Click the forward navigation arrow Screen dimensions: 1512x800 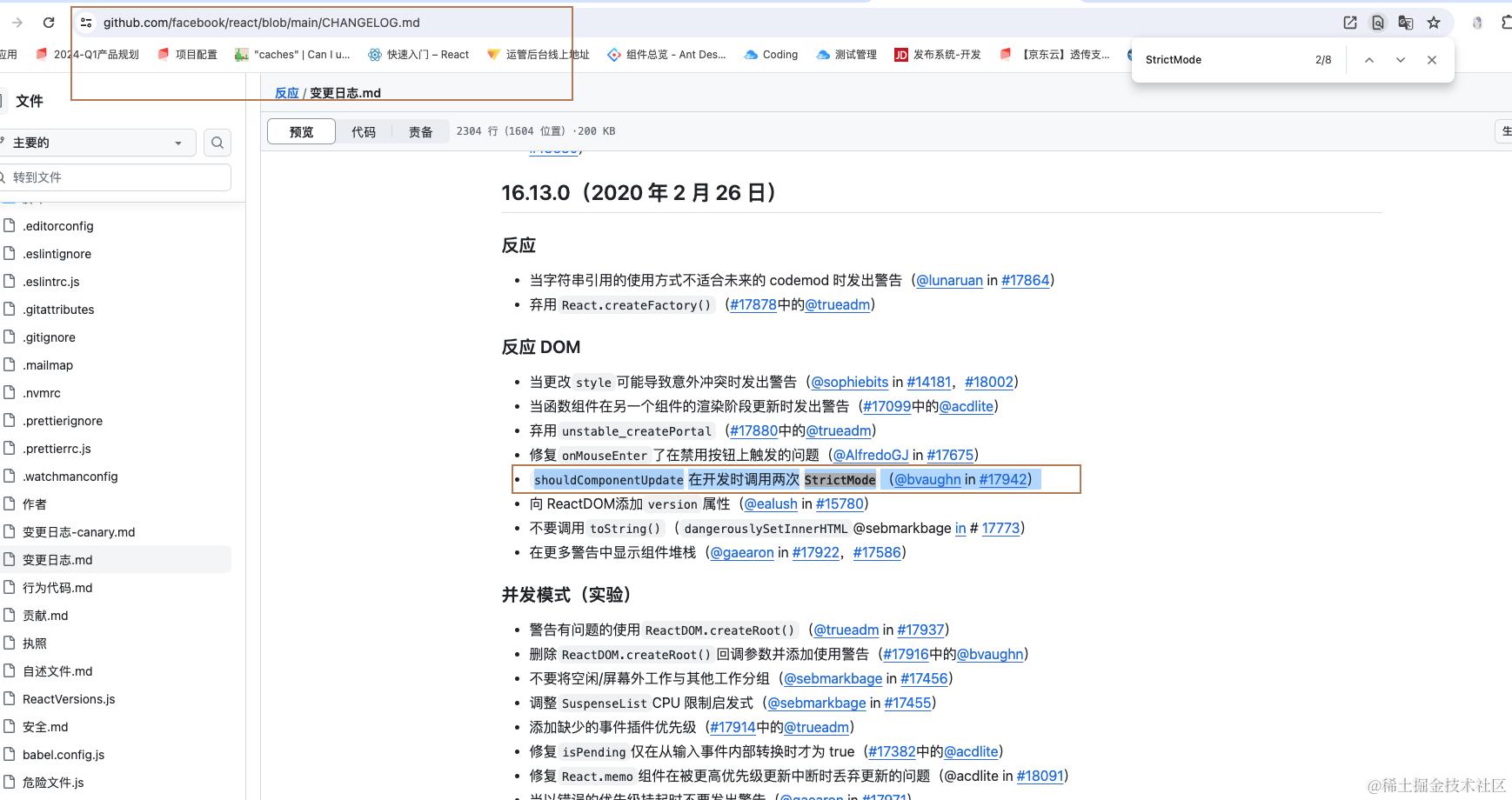(x=17, y=23)
